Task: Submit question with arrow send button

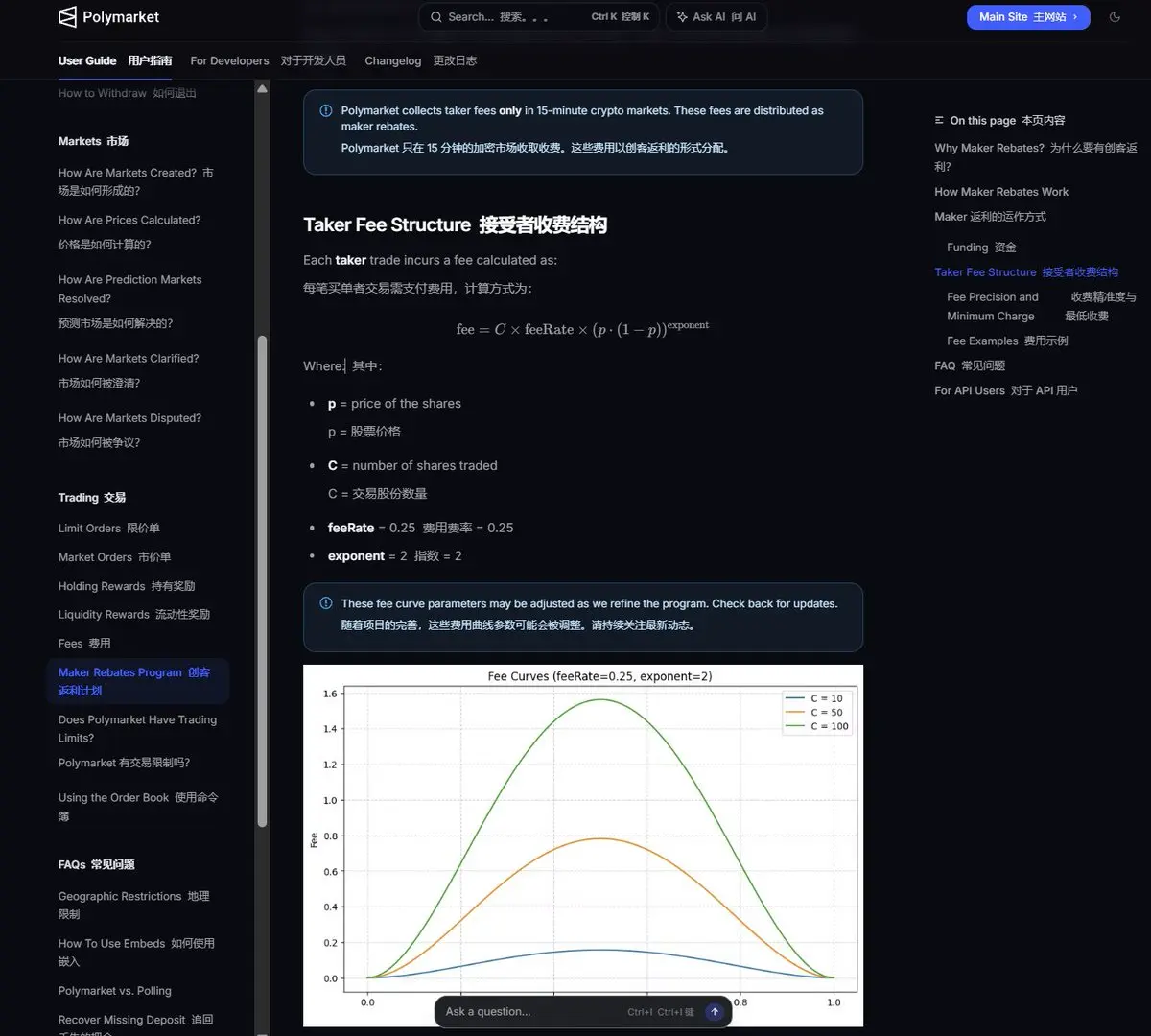Action: tap(714, 1011)
